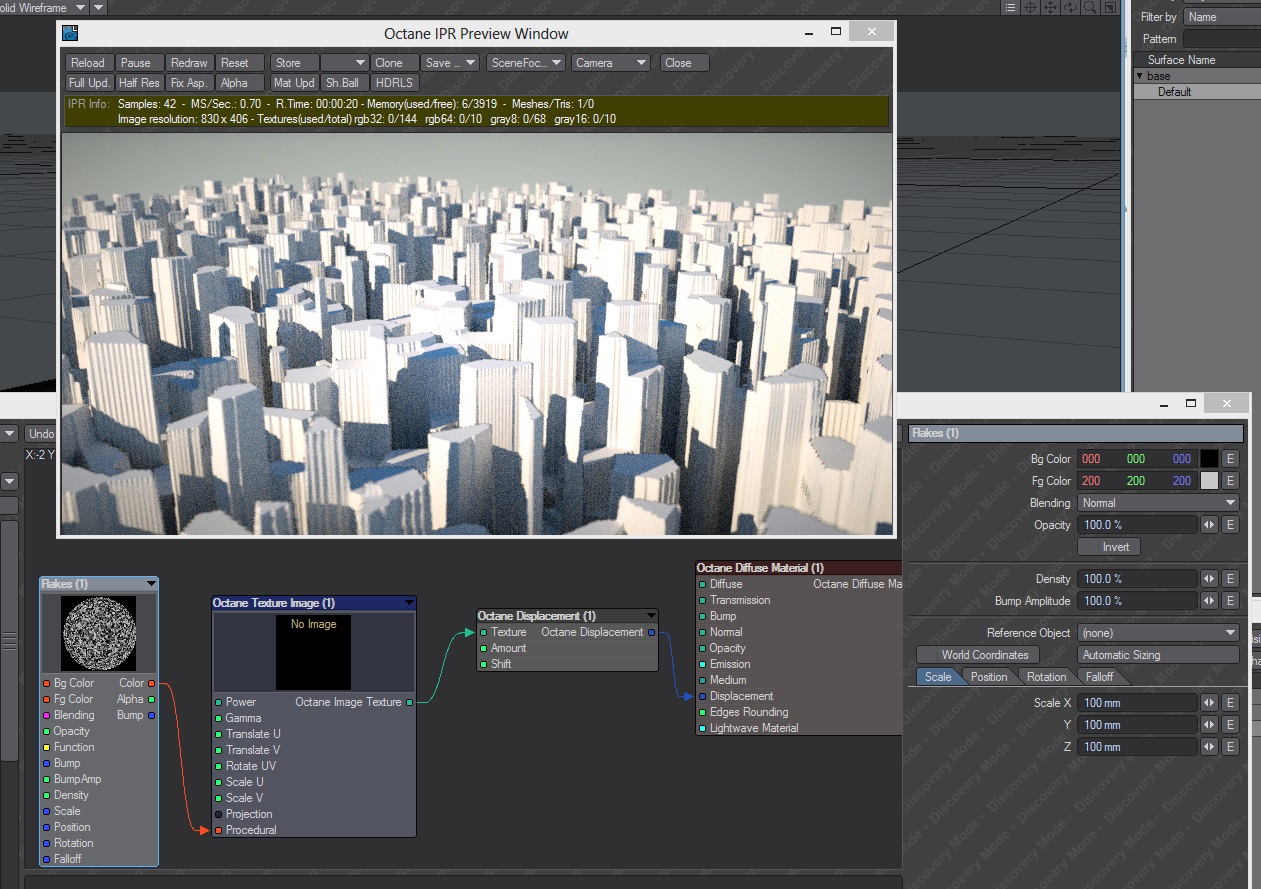The height and width of the screenshot is (889, 1261).
Task: Click the Automatic Sizing button
Action: (1158, 655)
